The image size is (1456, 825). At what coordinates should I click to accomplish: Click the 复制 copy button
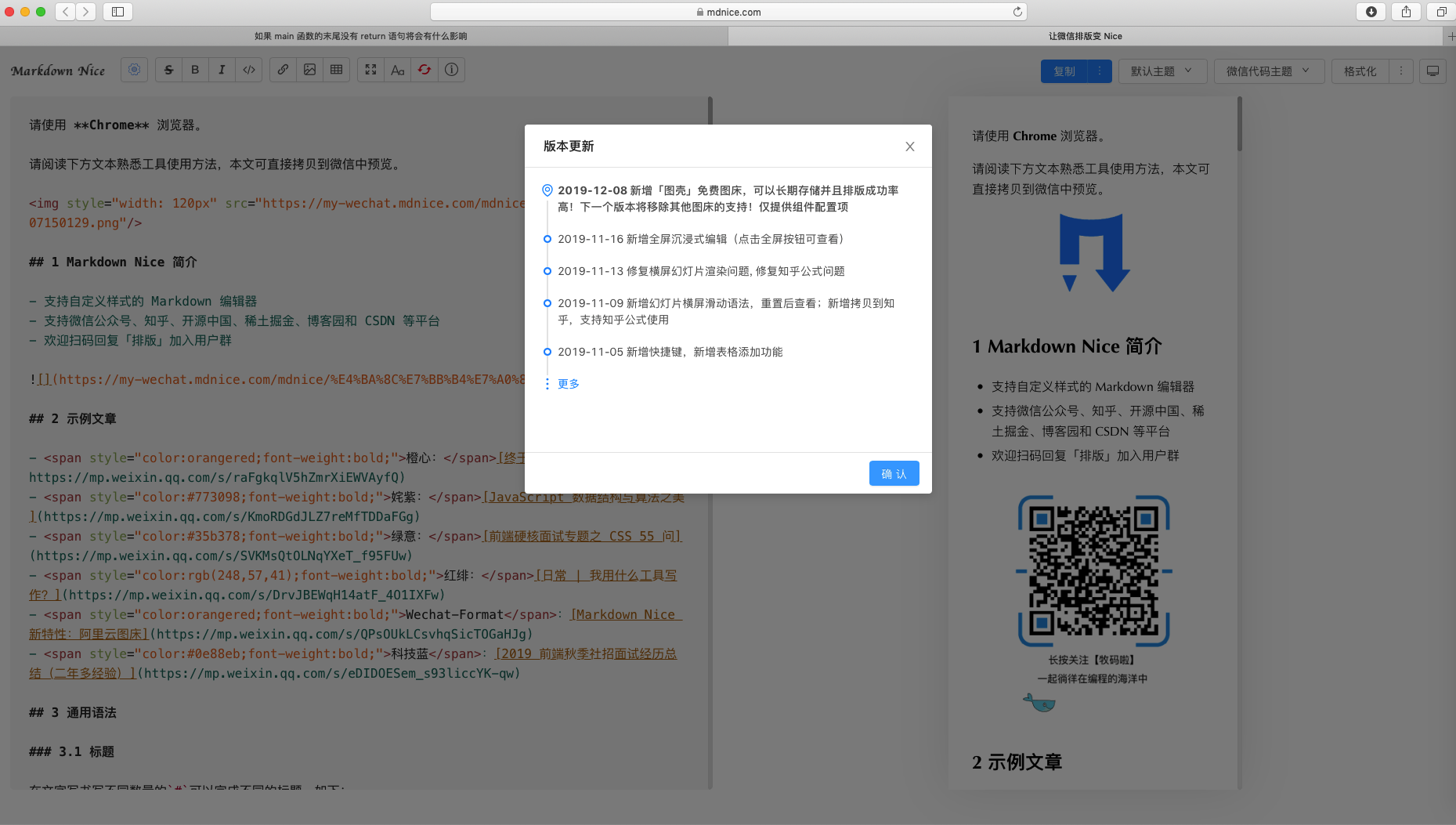1064,71
